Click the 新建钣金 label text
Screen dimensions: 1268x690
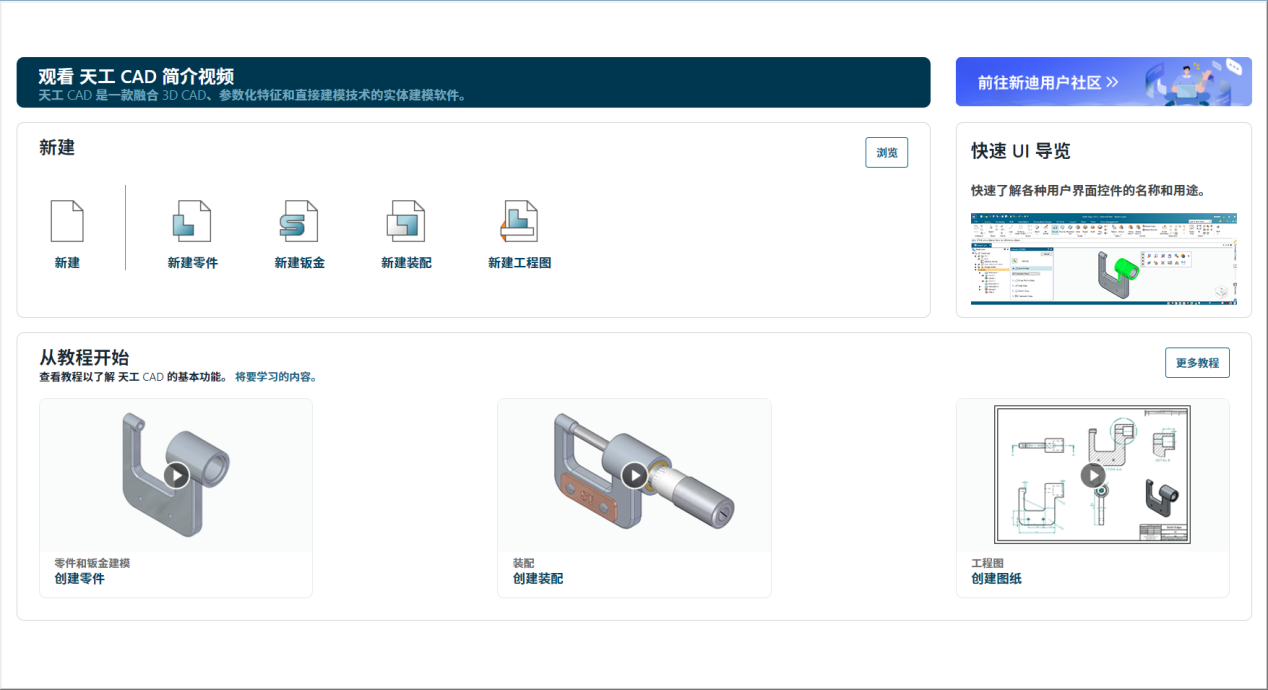click(299, 263)
